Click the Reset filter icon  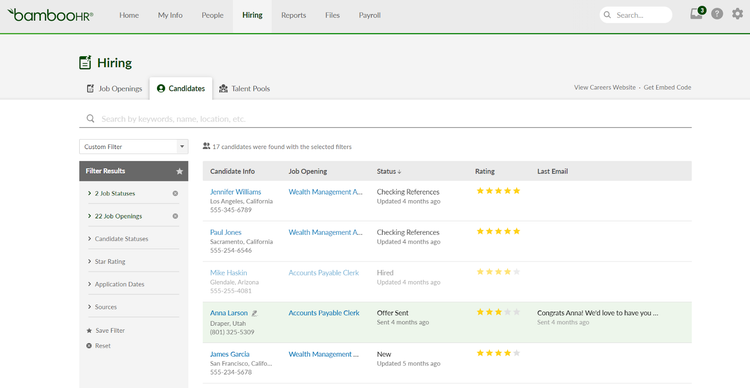(89, 345)
